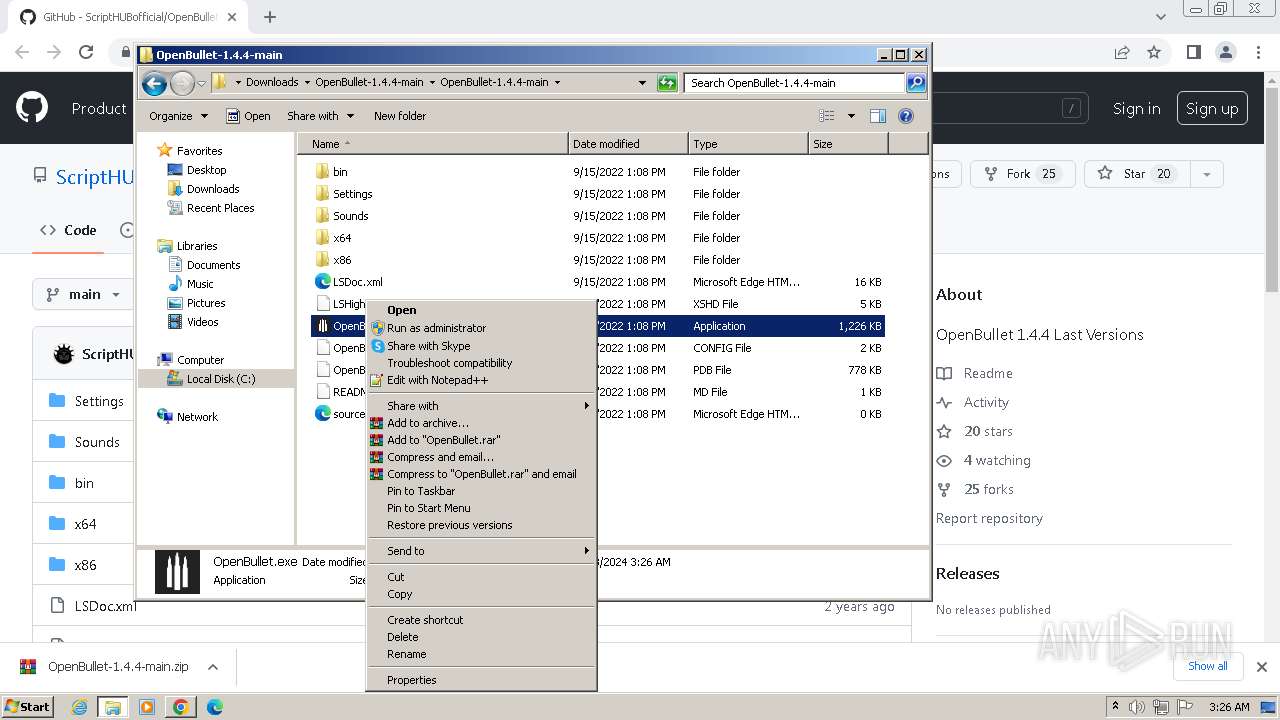
Task: Click the Activity link in About section
Action: pos(986,402)
